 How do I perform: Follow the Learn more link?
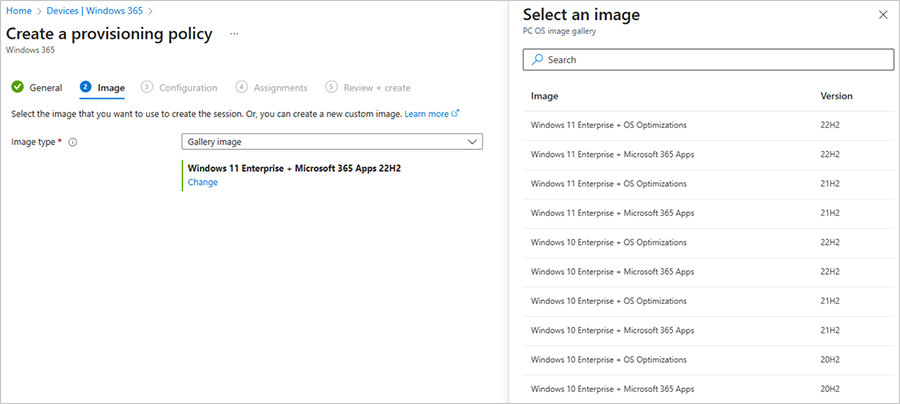pos(432,114)
